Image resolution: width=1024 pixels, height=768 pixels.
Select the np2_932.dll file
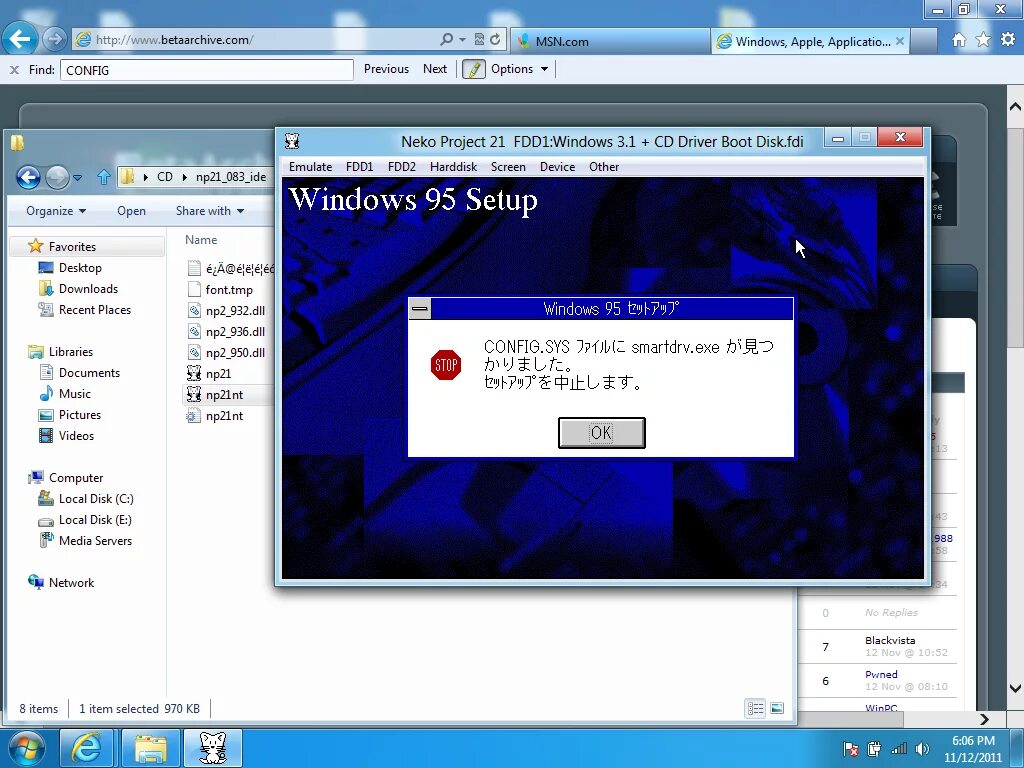(x=235, y=311)
